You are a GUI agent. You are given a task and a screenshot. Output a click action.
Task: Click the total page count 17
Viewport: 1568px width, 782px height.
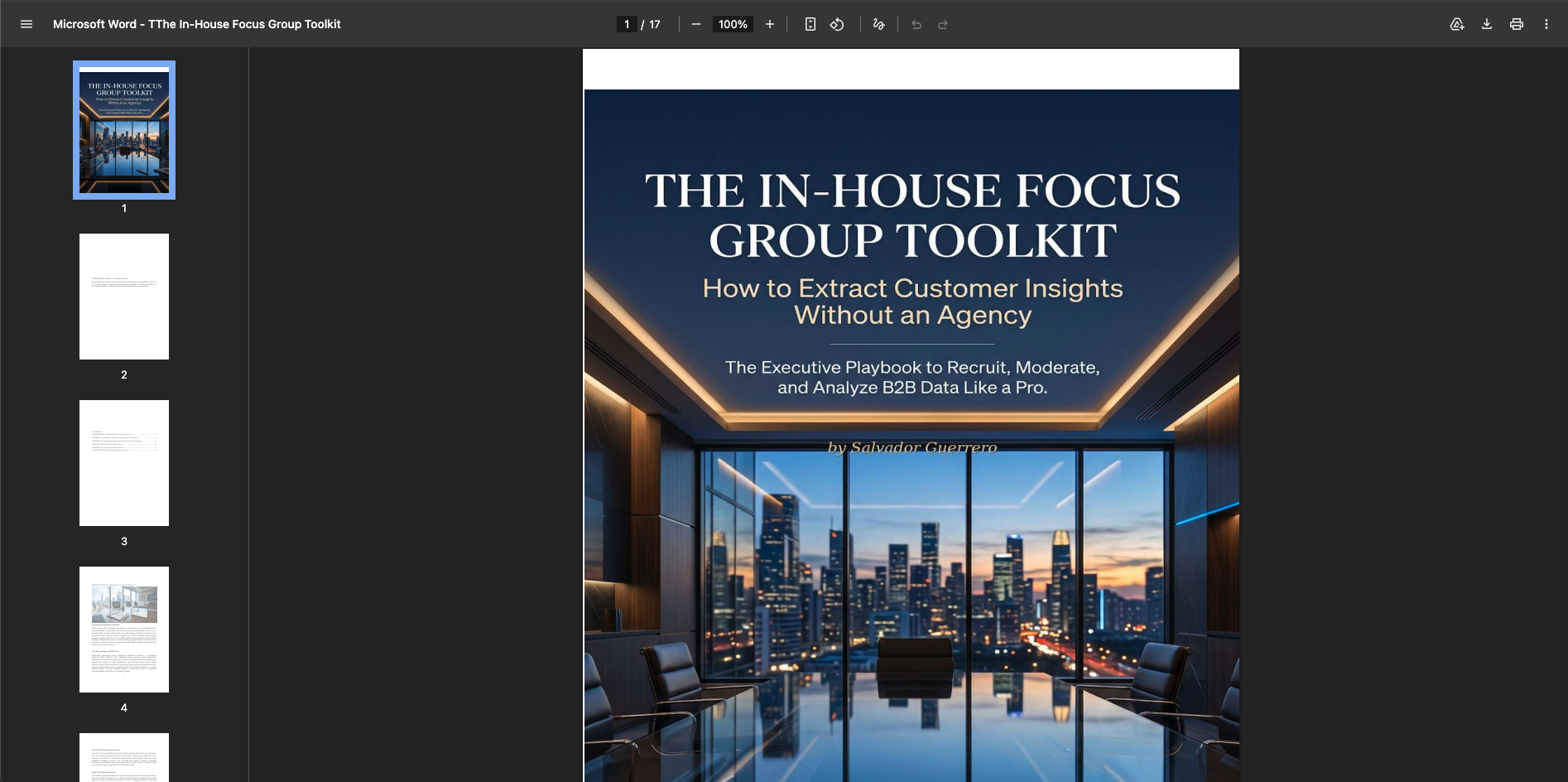point(655,24)
